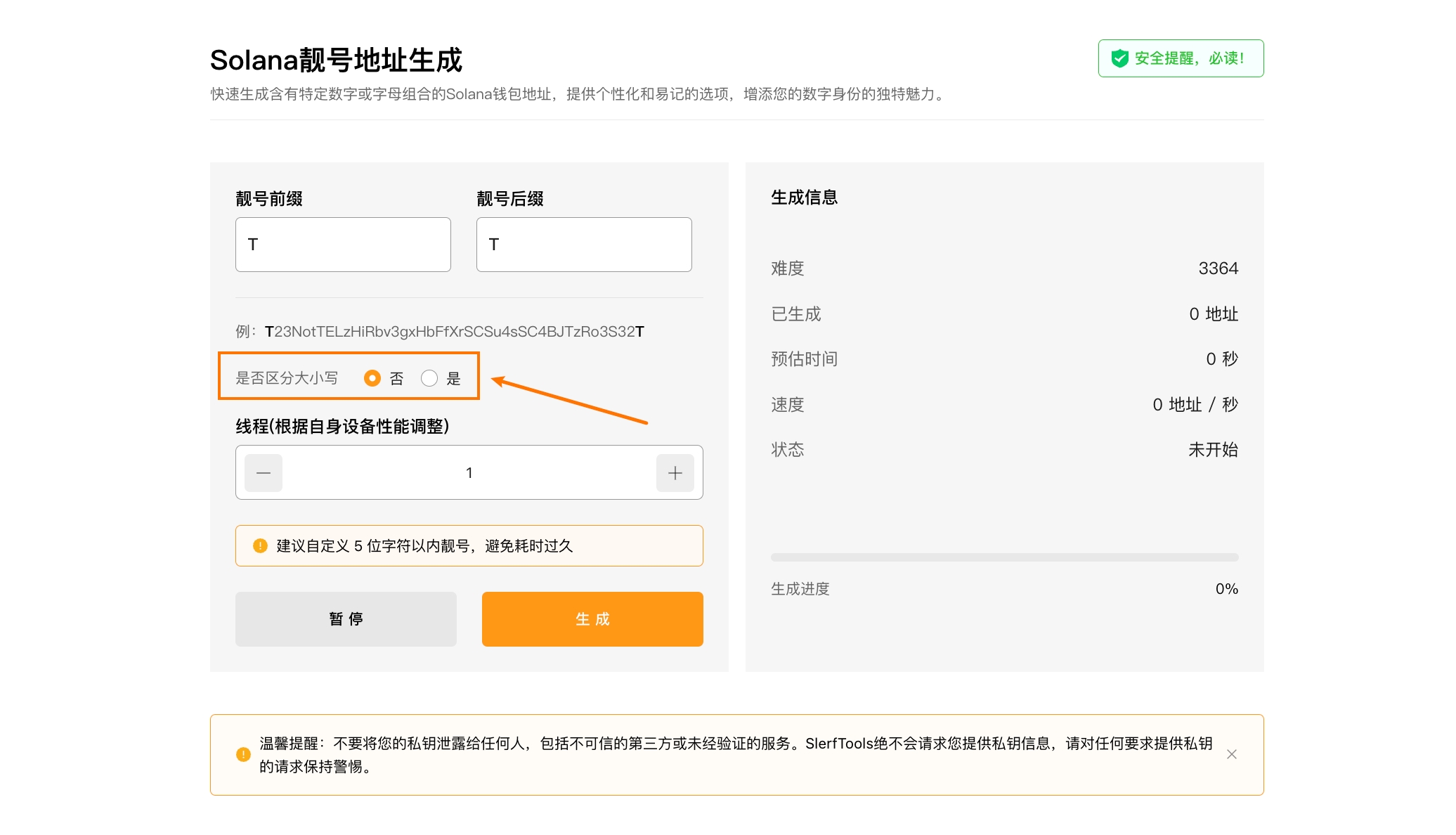1456x835 pixels.
Task: Decrease thread count with minus button
Action: point(264,473)
